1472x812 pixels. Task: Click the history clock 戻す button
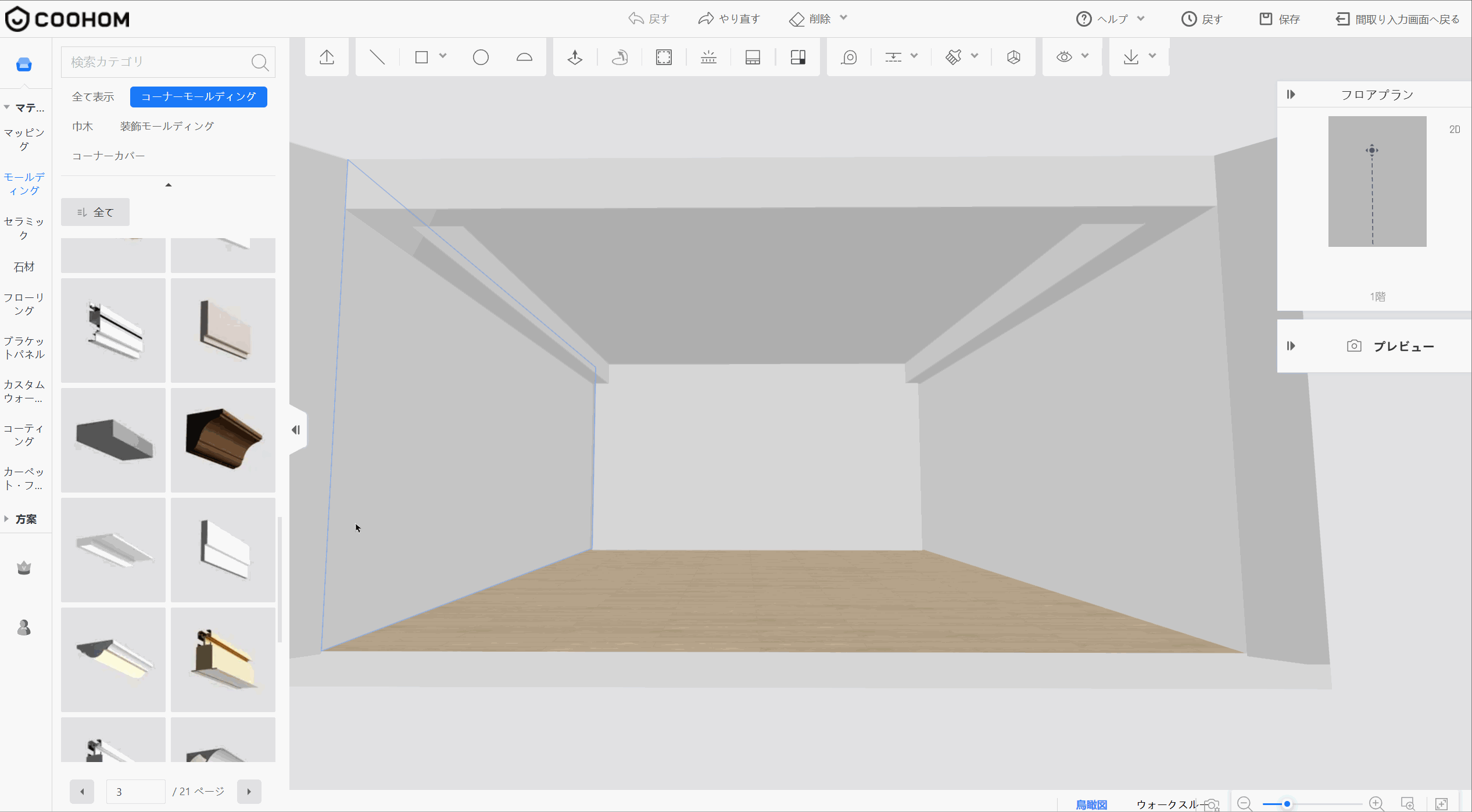tap(1202, 19)
